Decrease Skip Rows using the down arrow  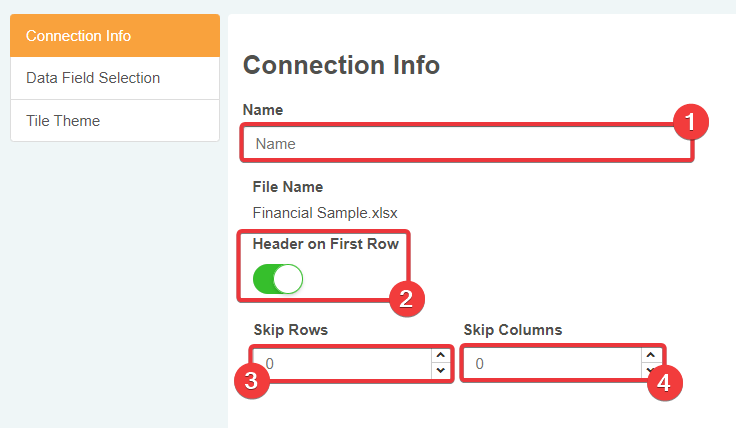pos(440,371)
